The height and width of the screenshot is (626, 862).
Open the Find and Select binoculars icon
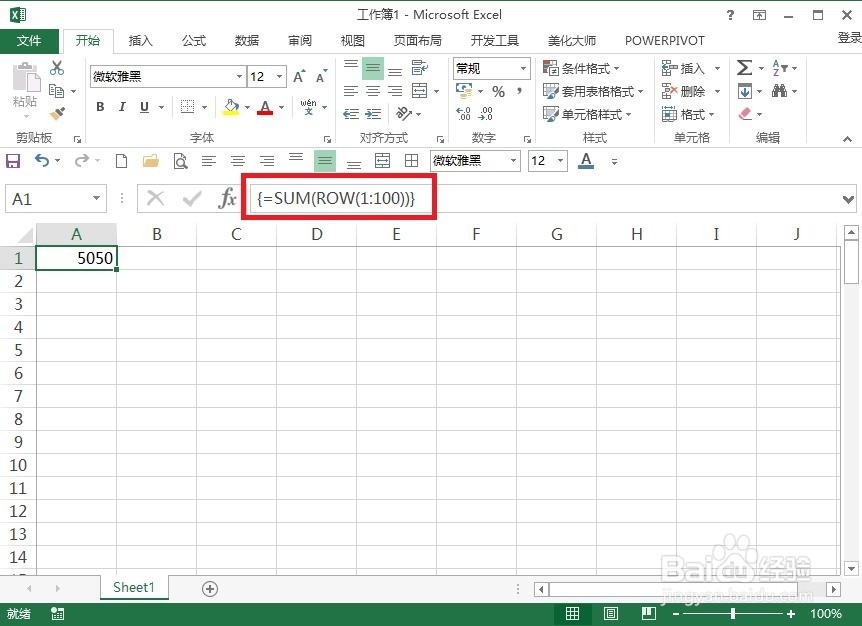click(780, 90)
